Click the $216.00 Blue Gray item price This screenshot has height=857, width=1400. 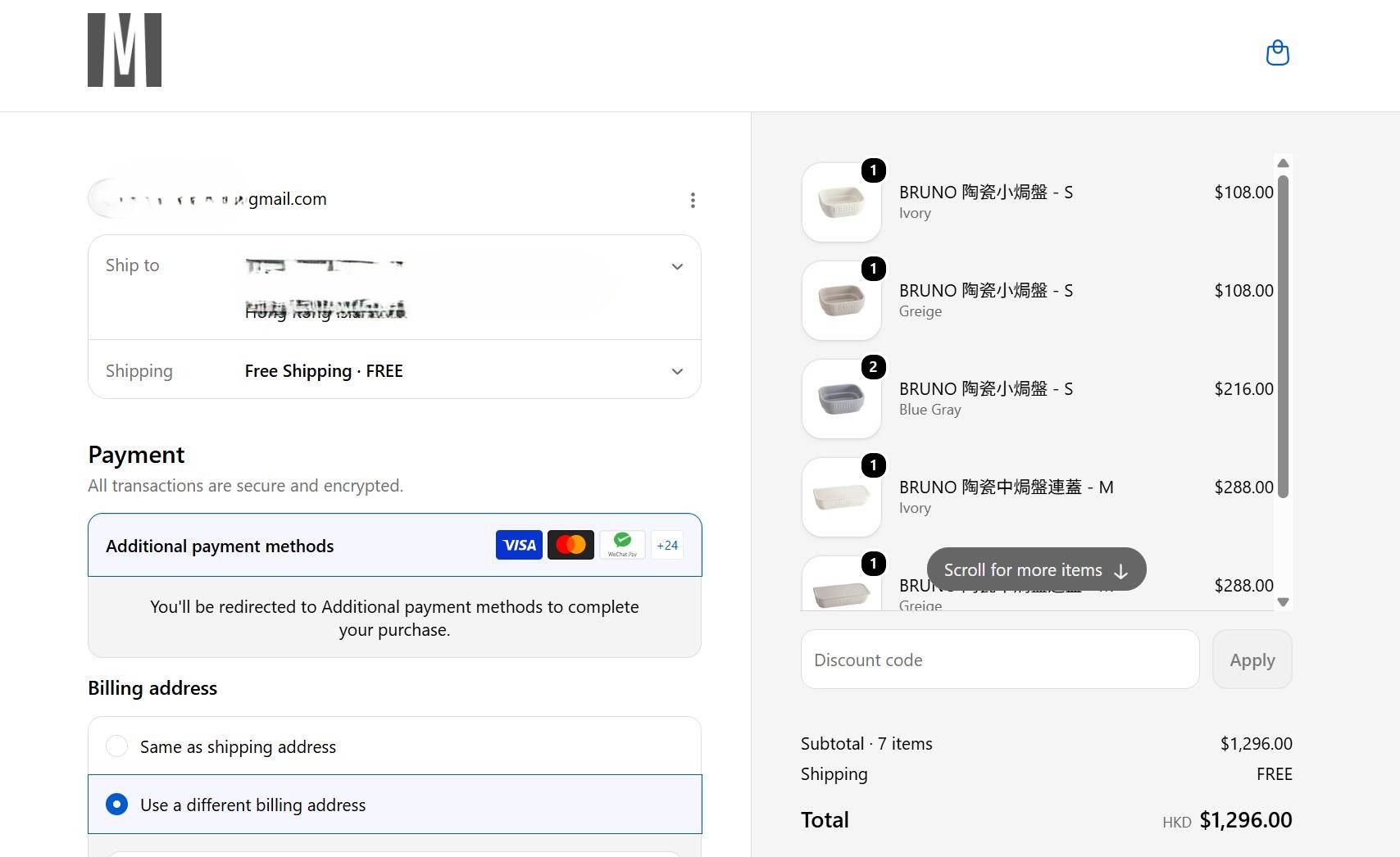pos(1243,389)
